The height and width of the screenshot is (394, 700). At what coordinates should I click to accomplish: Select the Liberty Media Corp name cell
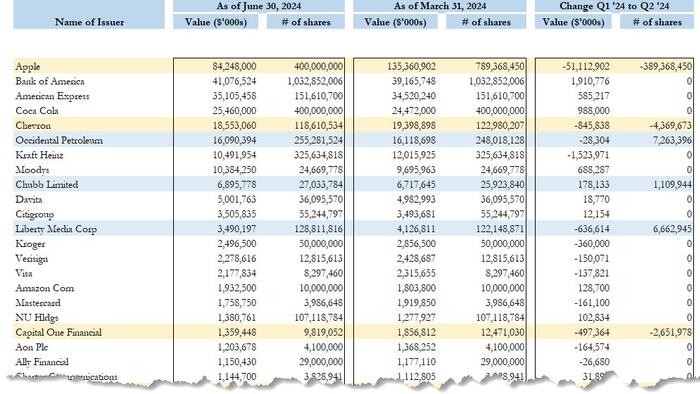56,229
